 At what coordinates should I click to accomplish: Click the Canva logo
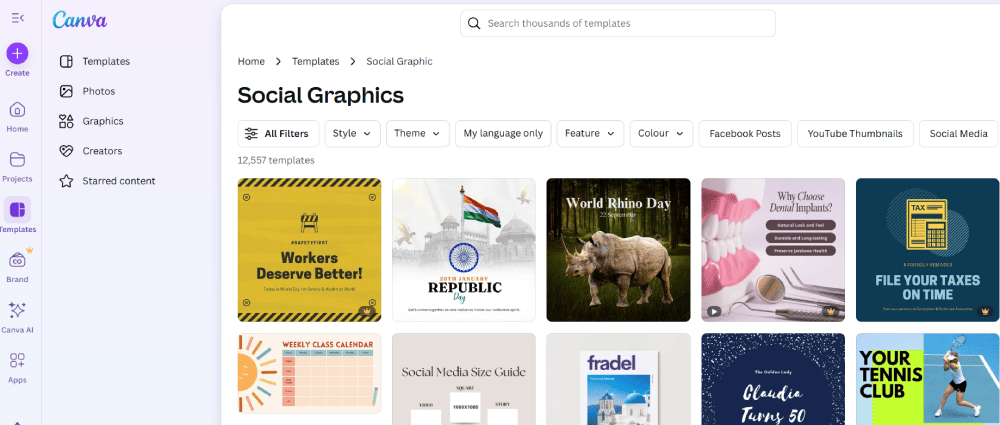(80, 20)
